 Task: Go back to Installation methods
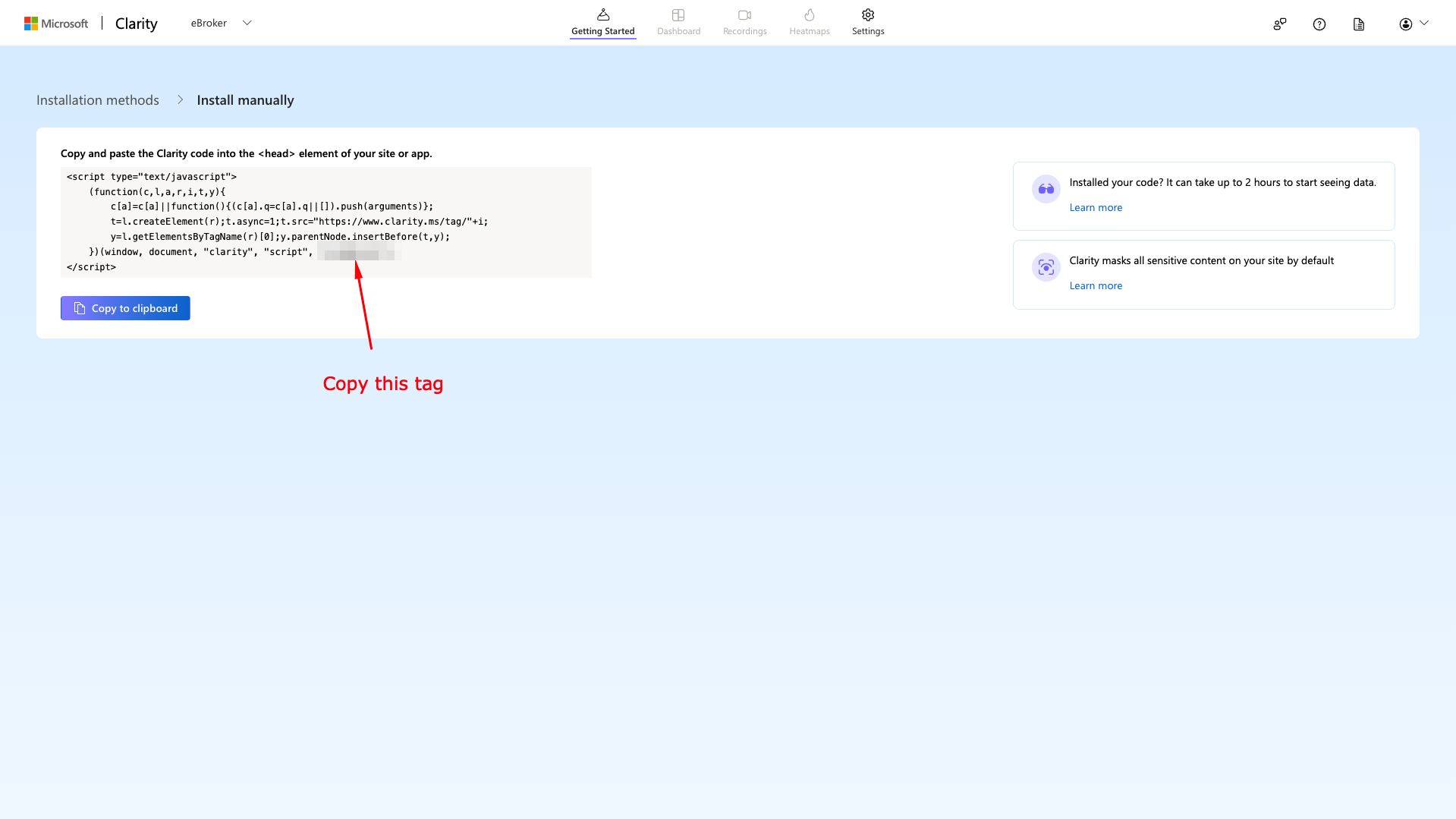pyautogui.click(x=98, y=100)
